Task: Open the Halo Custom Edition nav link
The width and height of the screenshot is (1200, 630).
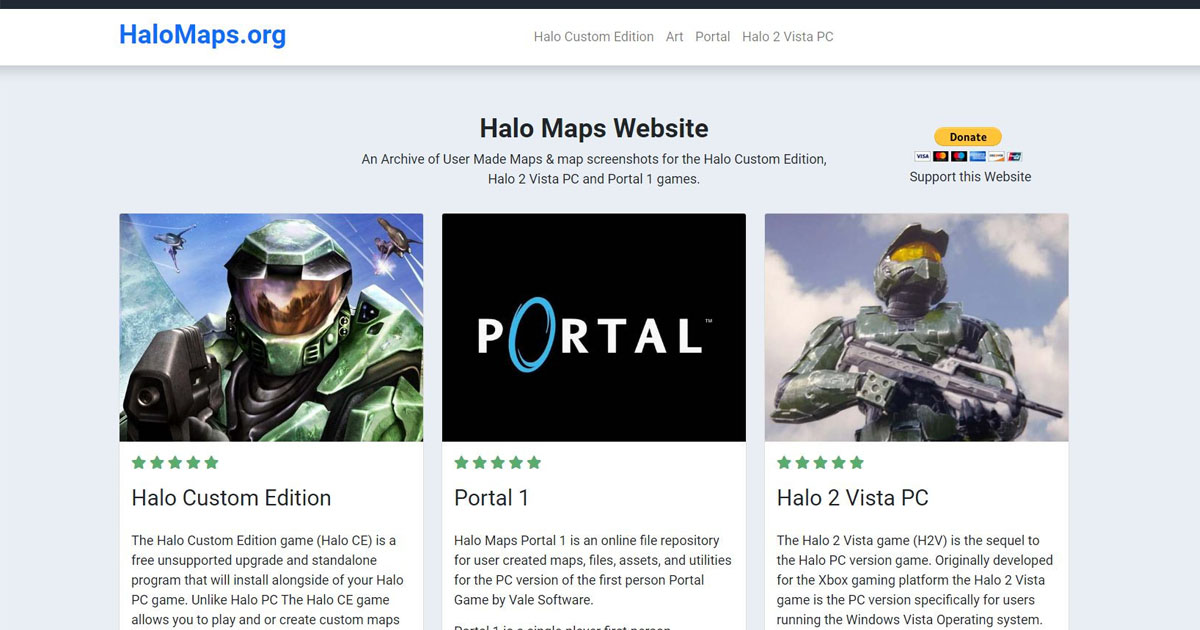Action: click(x=593, y=36)
